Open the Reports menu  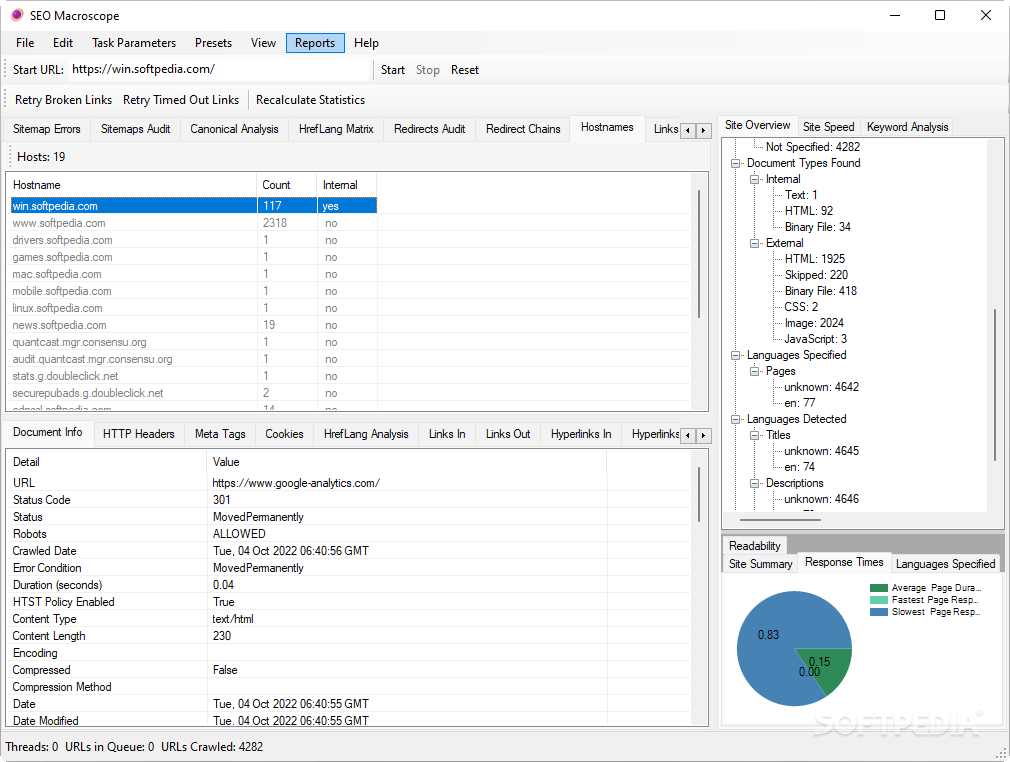pyautogui.click(x=315, y=43)
